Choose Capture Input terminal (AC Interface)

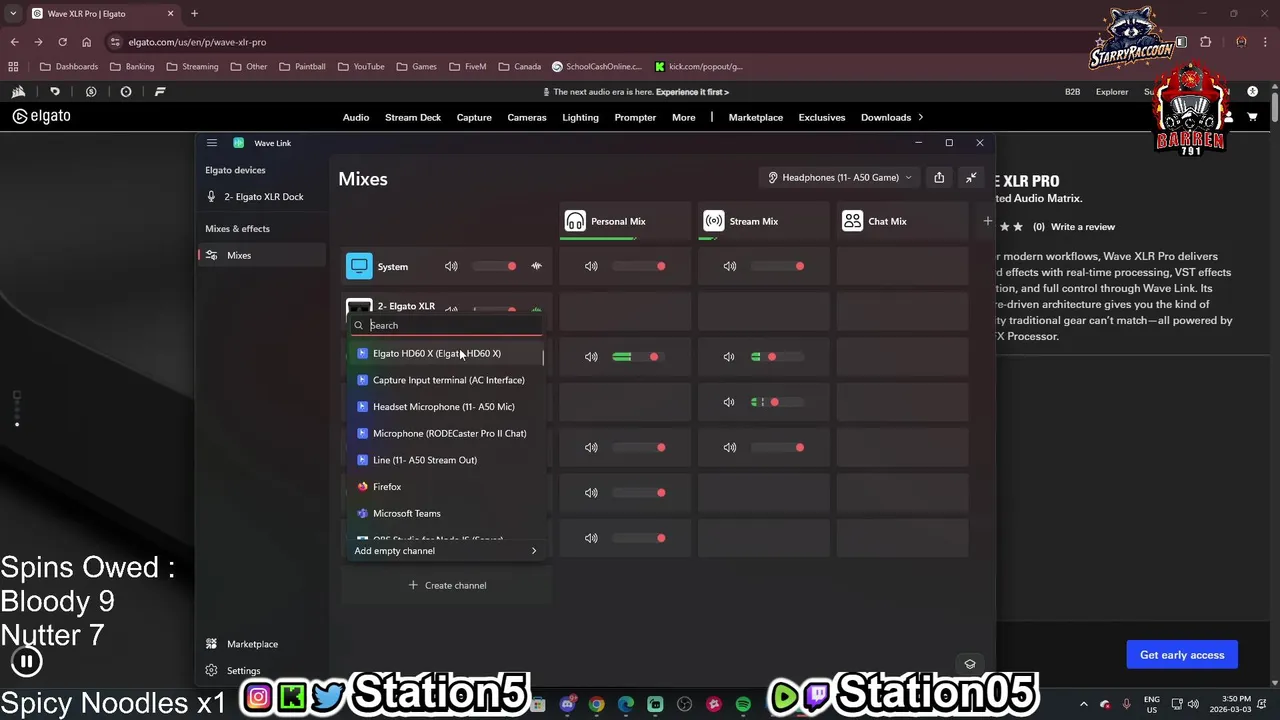[447, 380]
